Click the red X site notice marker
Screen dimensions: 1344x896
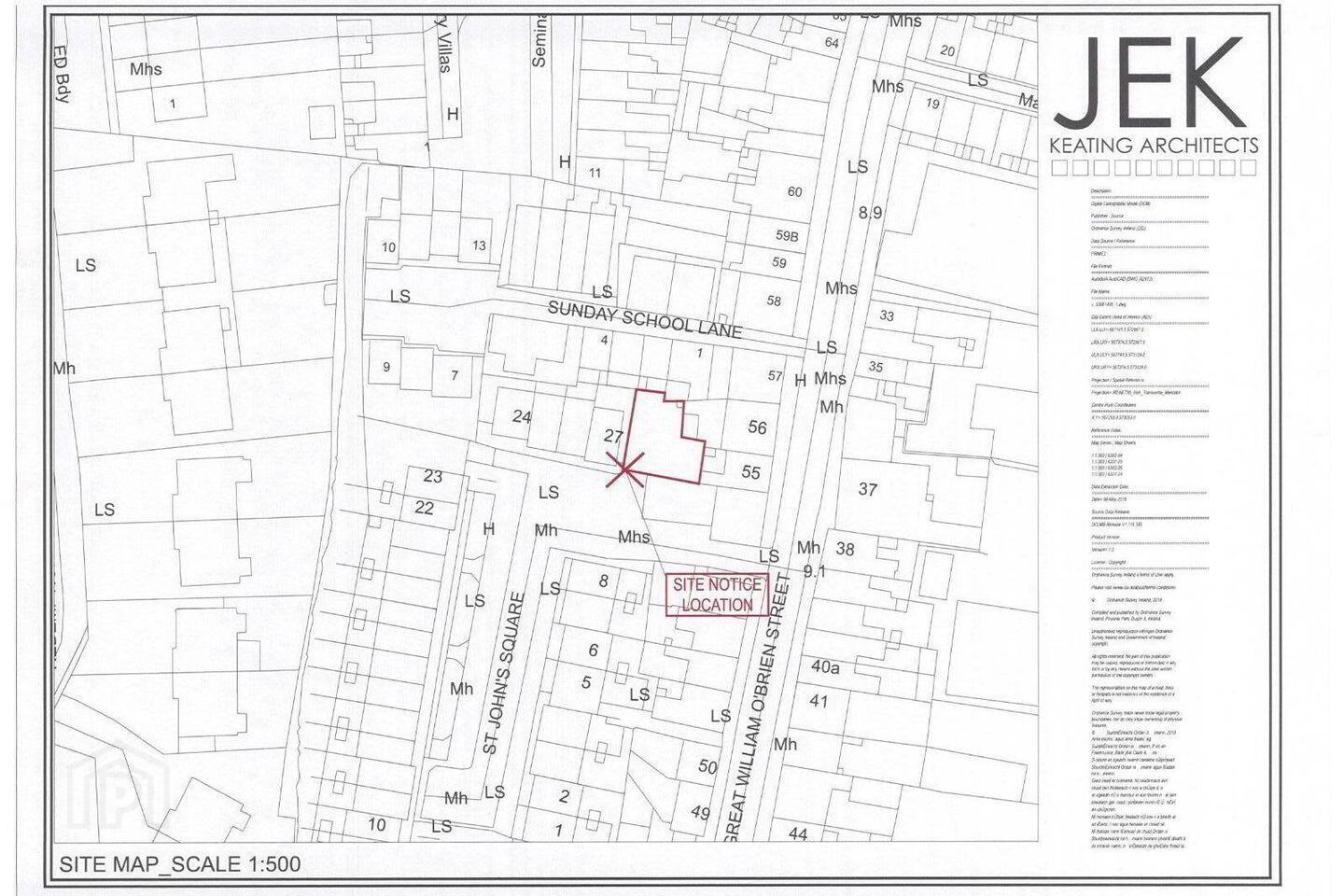624,469
